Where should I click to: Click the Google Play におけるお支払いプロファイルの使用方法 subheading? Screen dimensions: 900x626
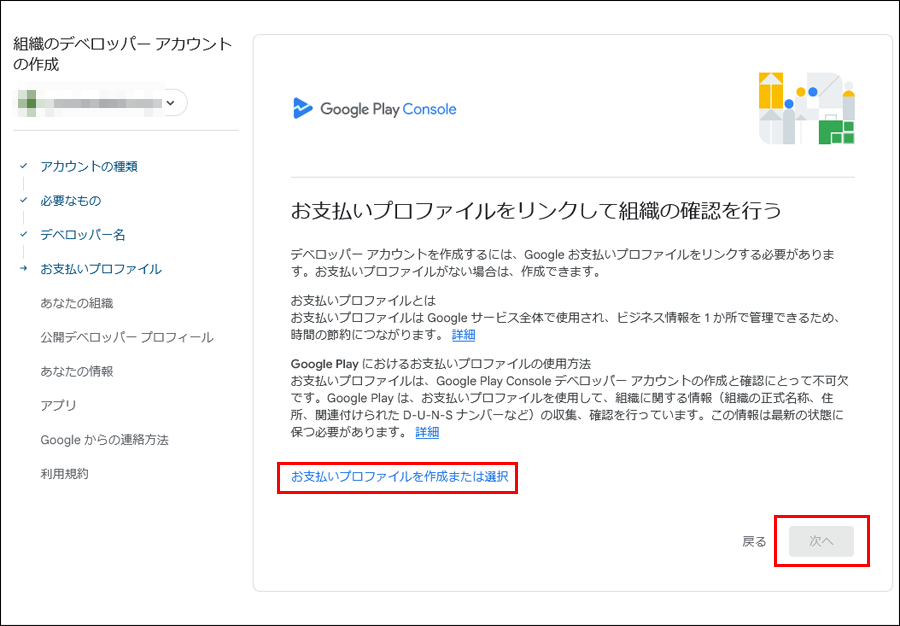click(x=441, y=364)
